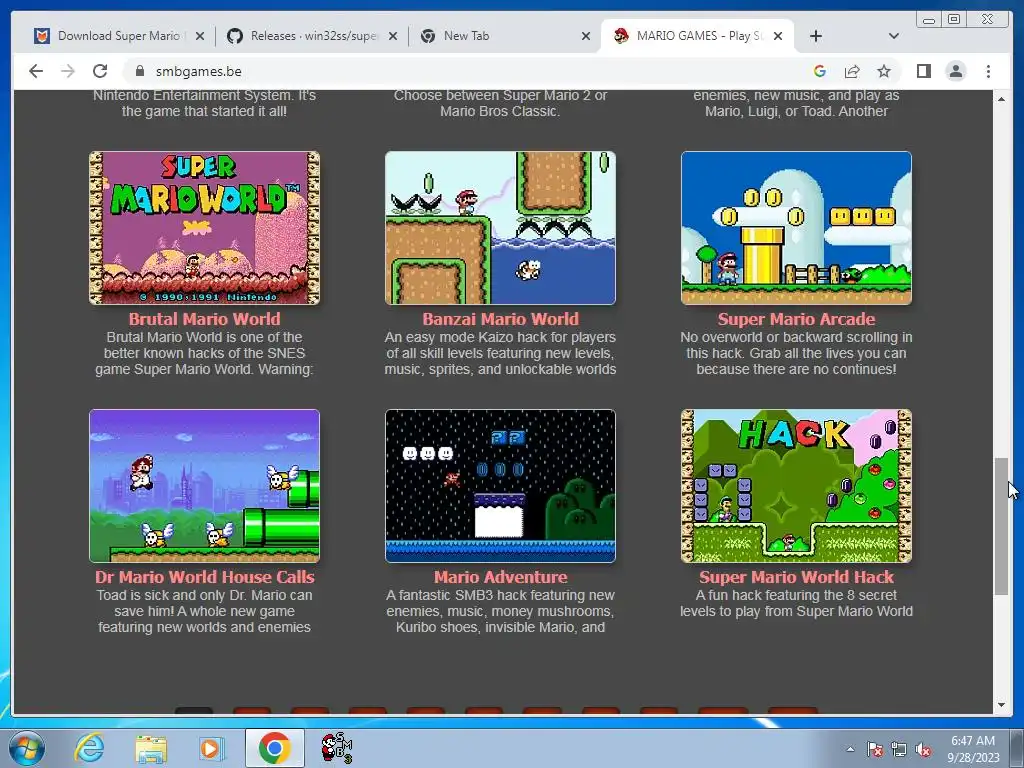Click the Brutal Mario World title link
The height and width of the screenshot is (768, 1024).
(204, 319)
